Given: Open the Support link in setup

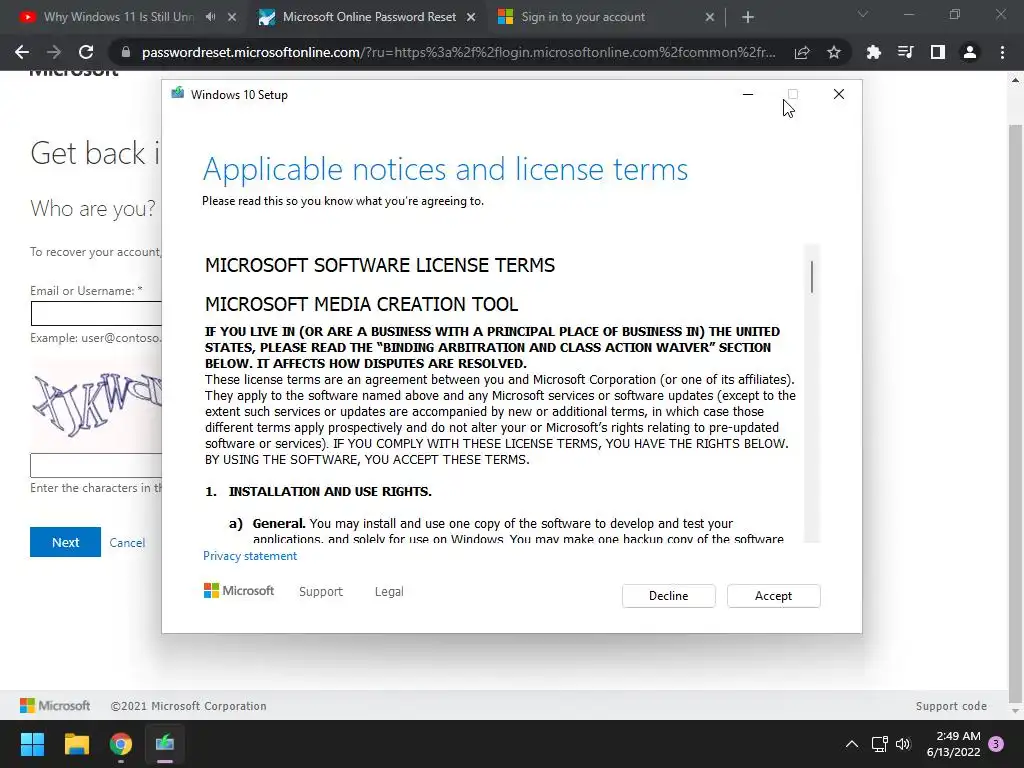Looking at the screenshot, I should [321, 592].
